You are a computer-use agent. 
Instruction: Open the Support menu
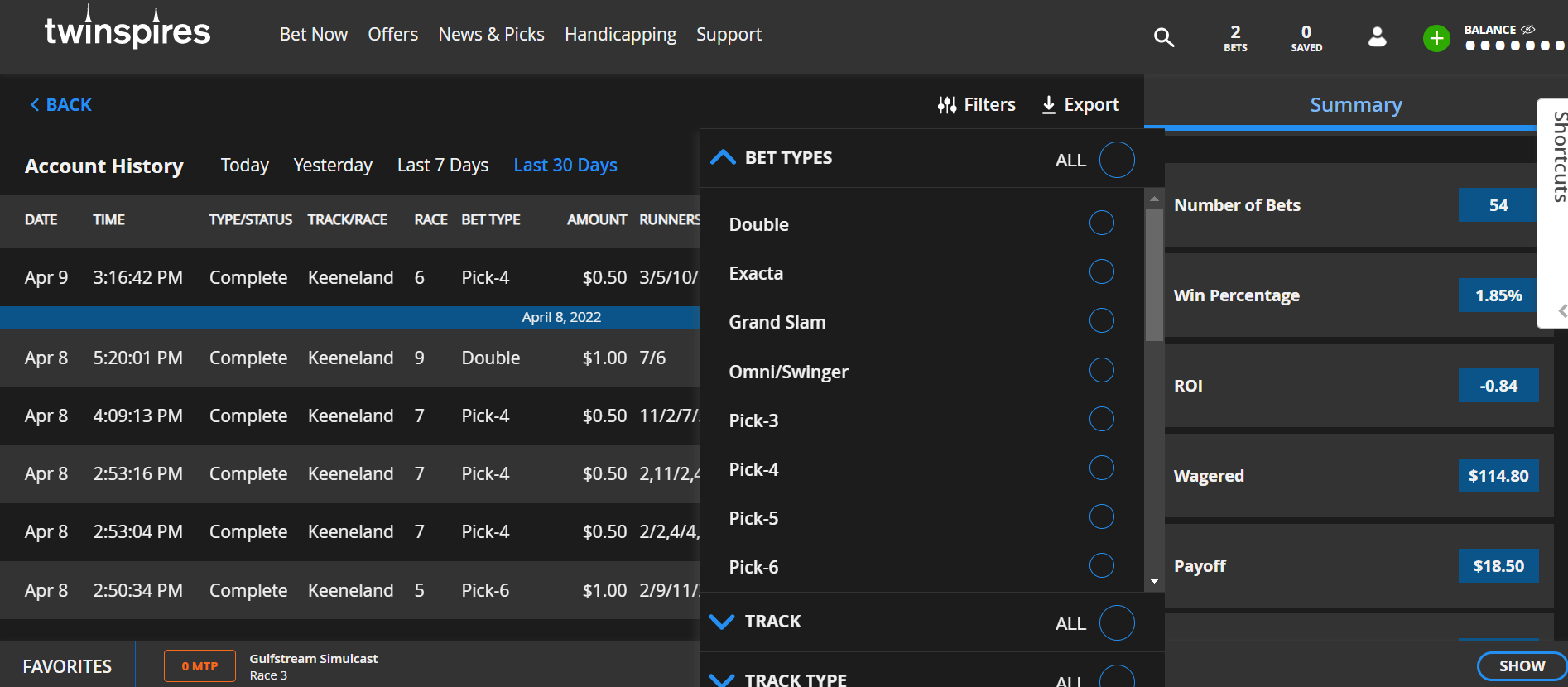tap(729, 35)
